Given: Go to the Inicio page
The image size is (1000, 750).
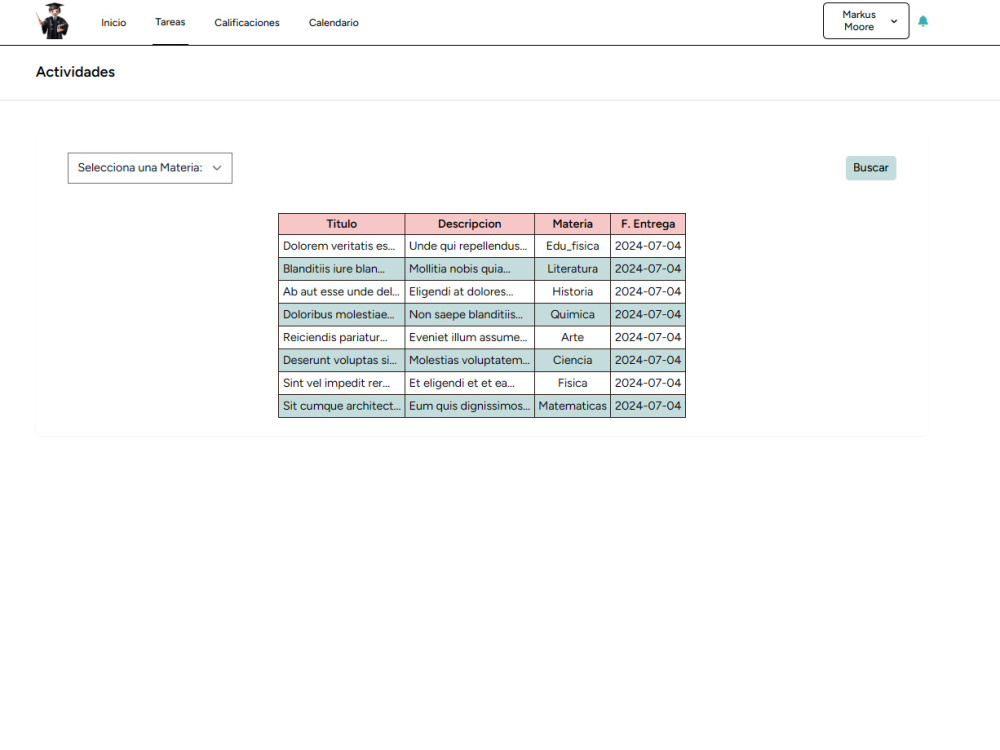Looking at the screenshot, I should (x=114, y=22).
